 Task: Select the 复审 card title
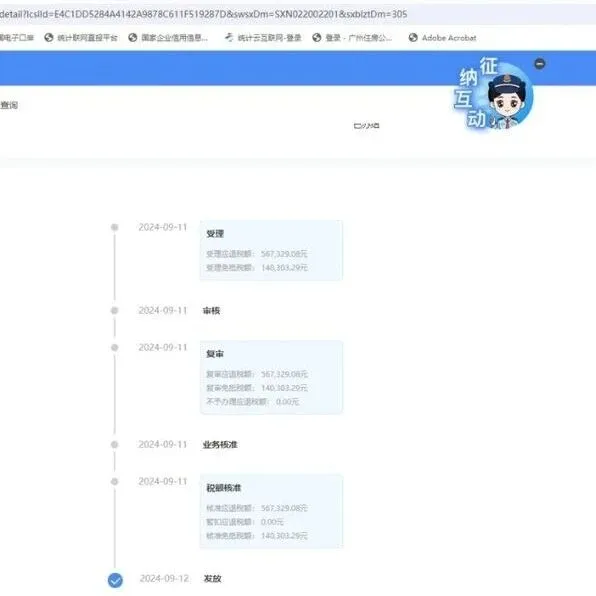click(215, 354)
